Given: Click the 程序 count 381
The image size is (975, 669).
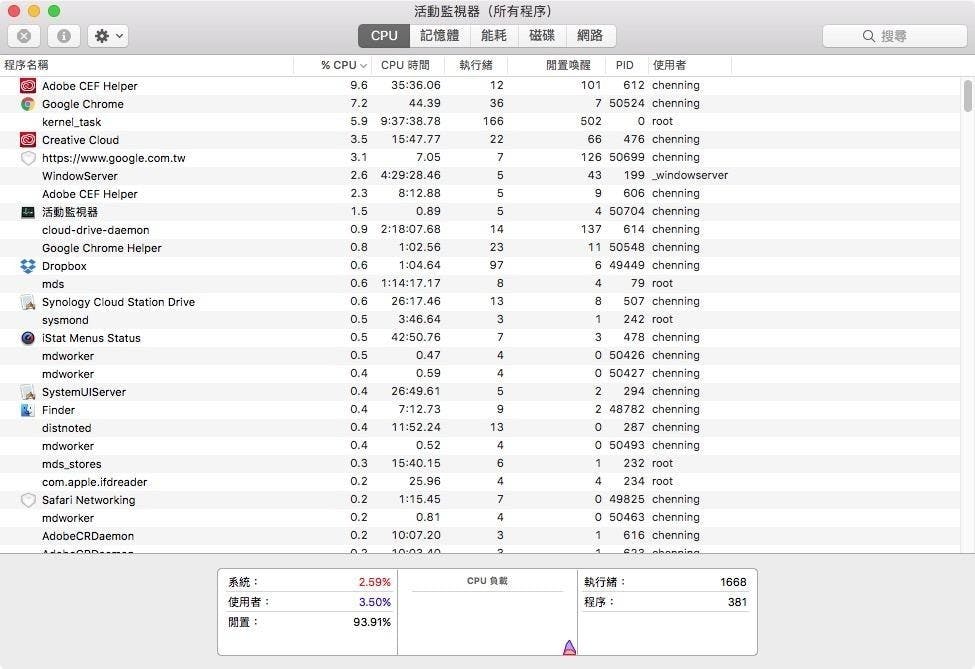Looking at the screenshot, I should point(737,602).
